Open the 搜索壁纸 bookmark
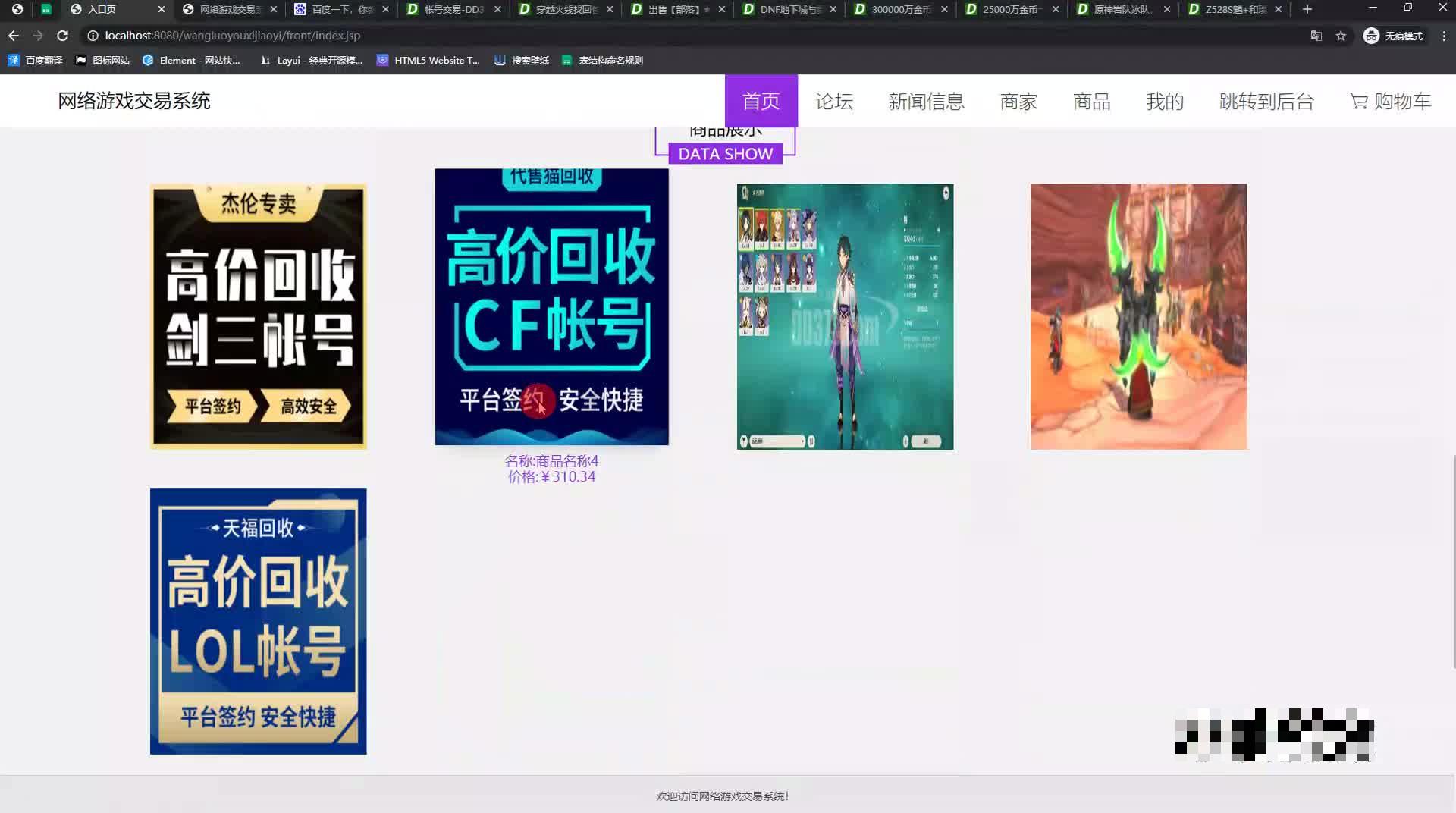 point(522,61)
